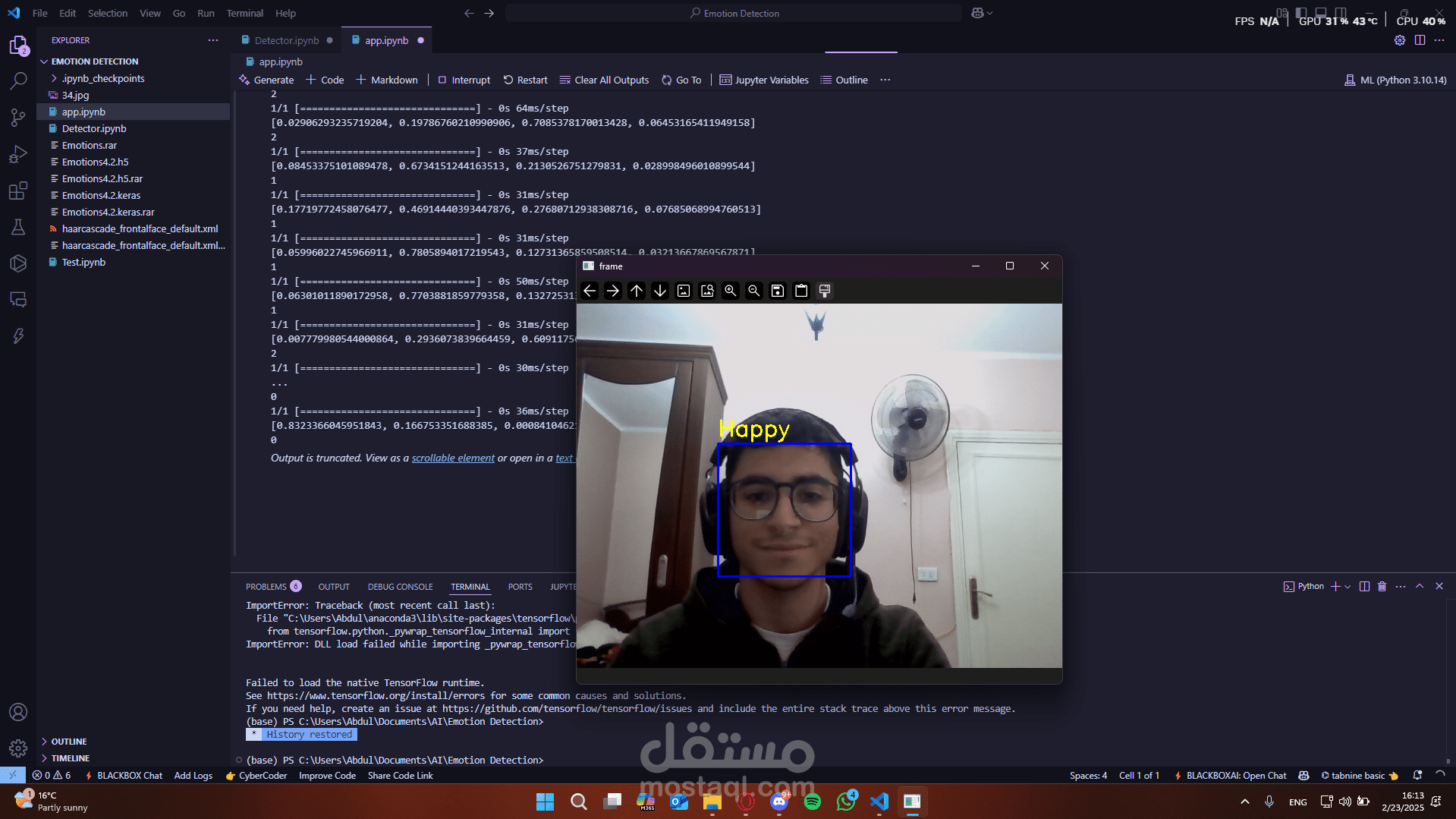Viewport: 1456px width, 819px height.
Task: Open the Source Control view
Action: [18, 118]
